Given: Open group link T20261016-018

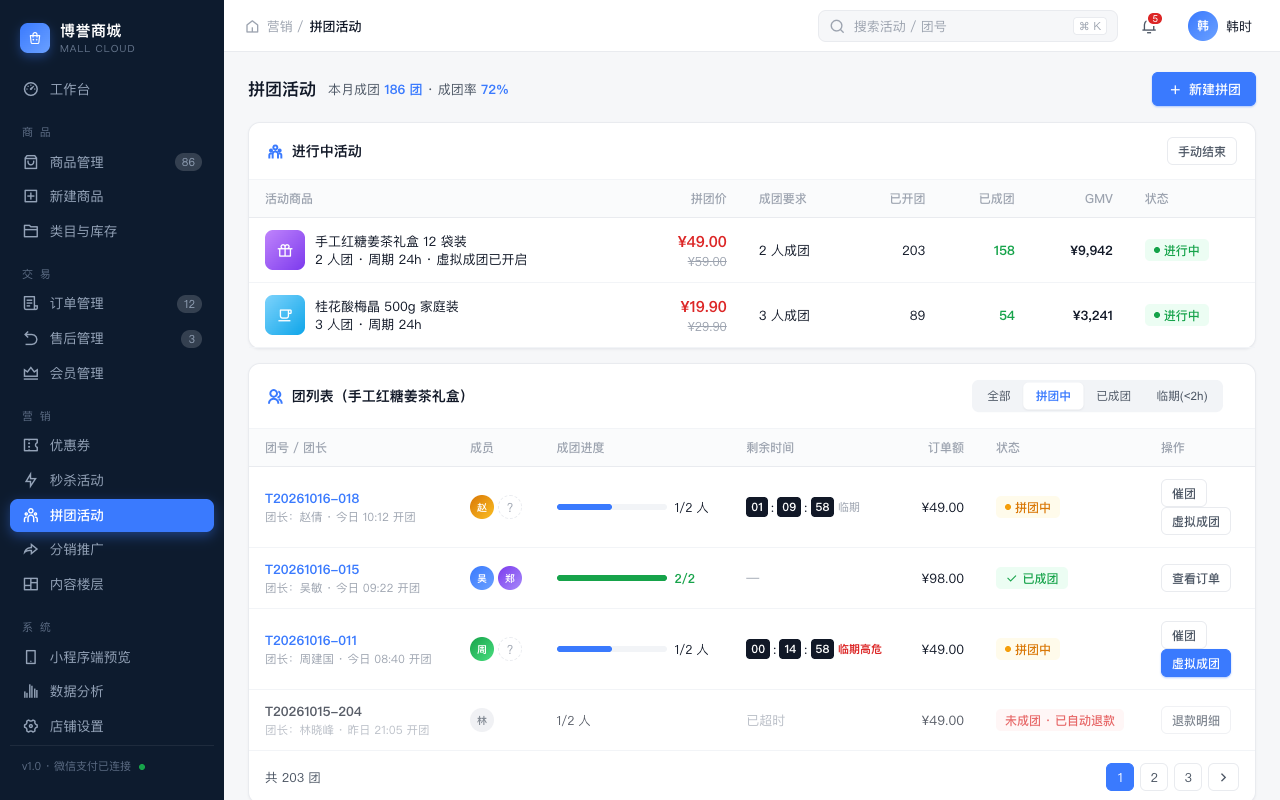Looking at the screenshot, I should (x=312, y=498).
